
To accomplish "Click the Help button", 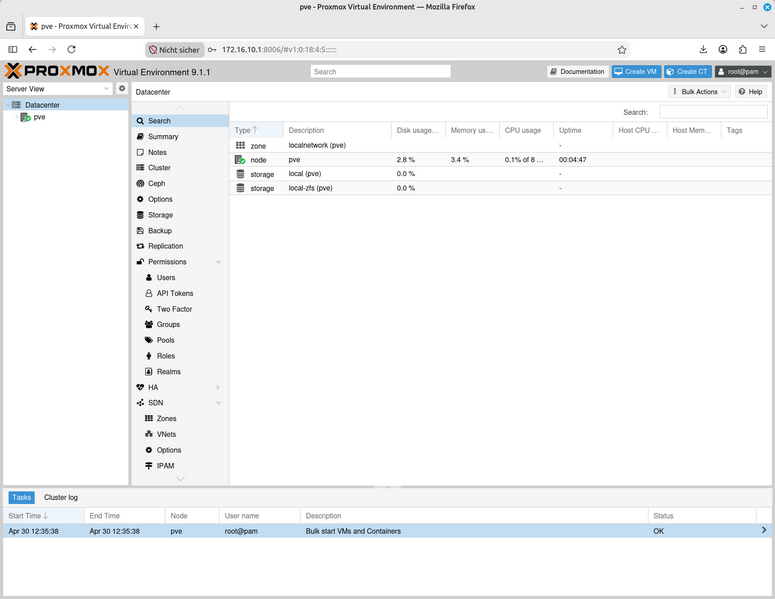I will (x=751, y=91).
